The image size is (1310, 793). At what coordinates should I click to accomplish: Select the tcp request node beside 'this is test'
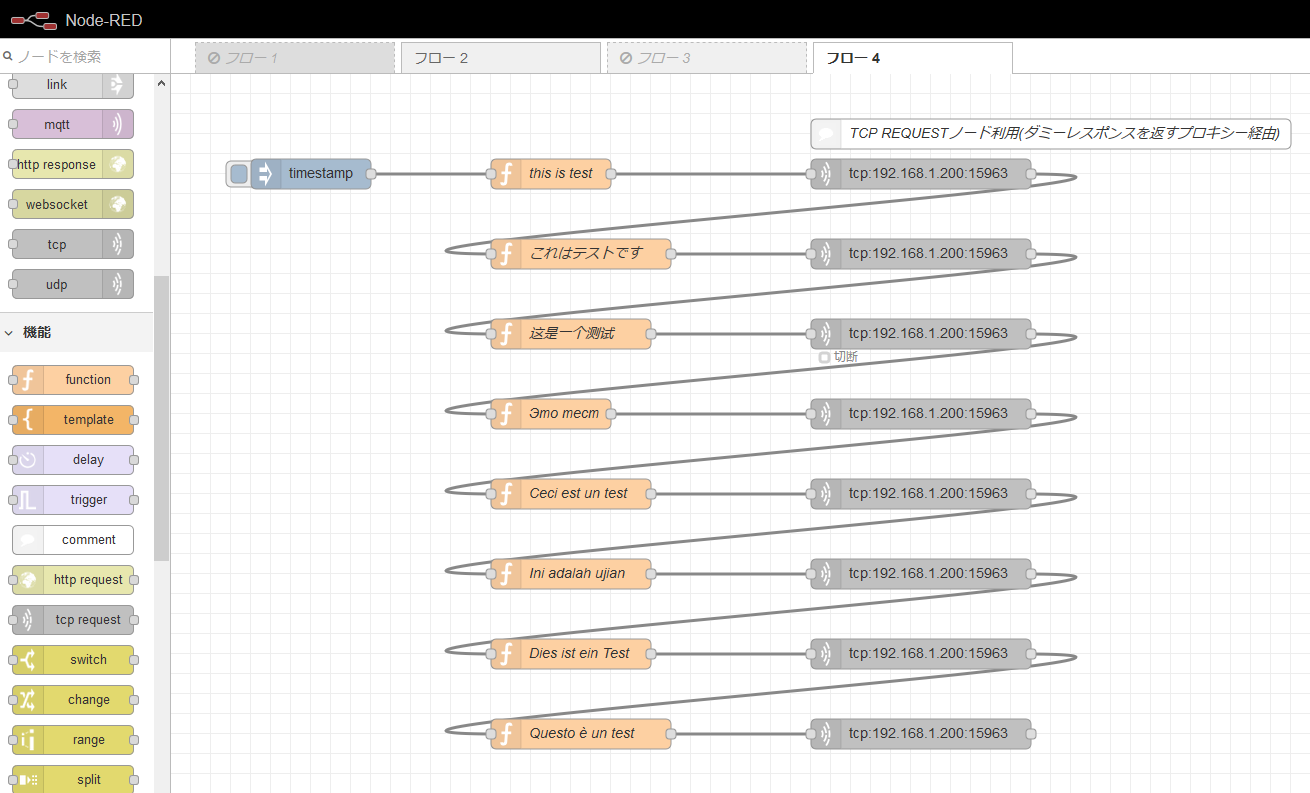point(921,174)
